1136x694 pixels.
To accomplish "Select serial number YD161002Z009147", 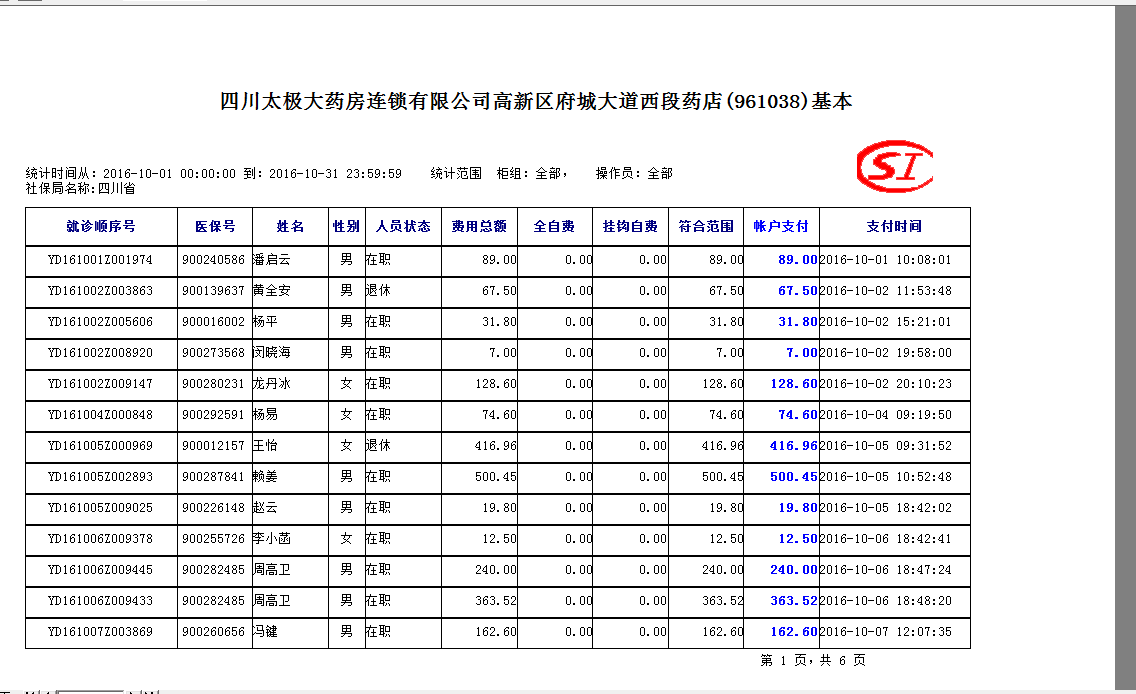I will tap(101, 384).
